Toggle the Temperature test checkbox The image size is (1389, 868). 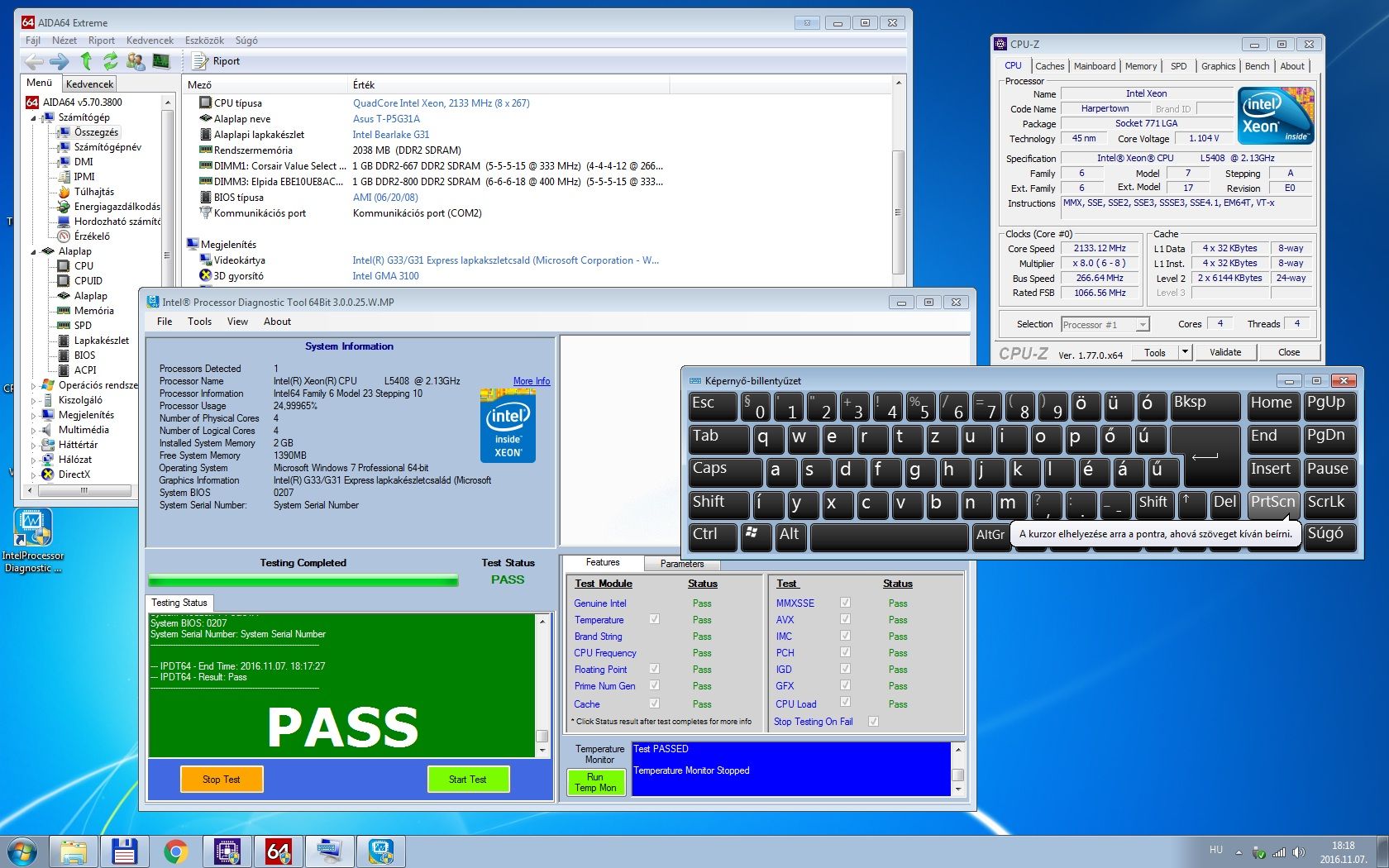(655, 619)
